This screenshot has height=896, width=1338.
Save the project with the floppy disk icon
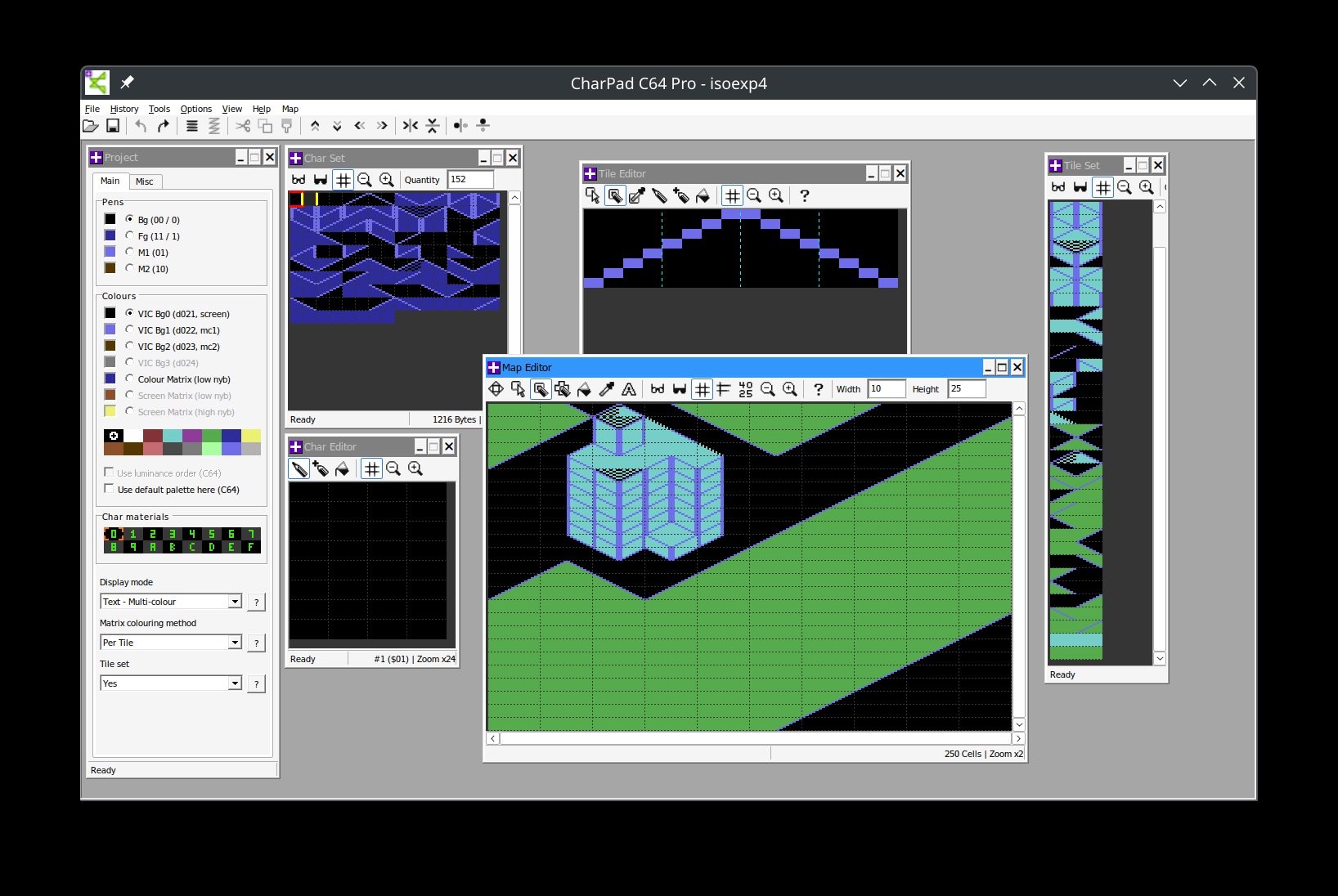click(113, 126)
